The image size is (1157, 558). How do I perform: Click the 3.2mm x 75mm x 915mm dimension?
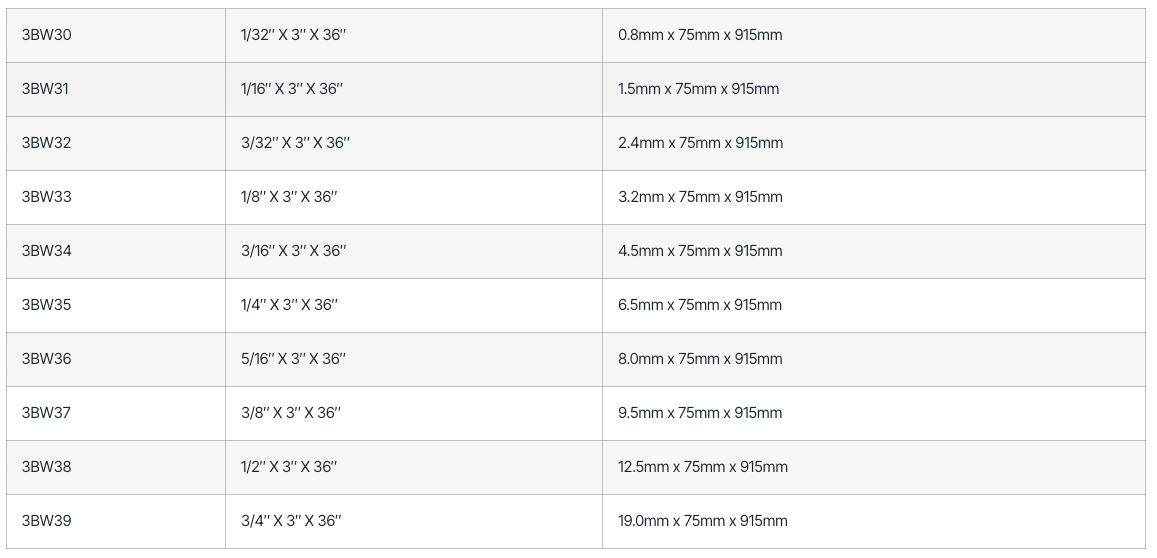[700, 197]
